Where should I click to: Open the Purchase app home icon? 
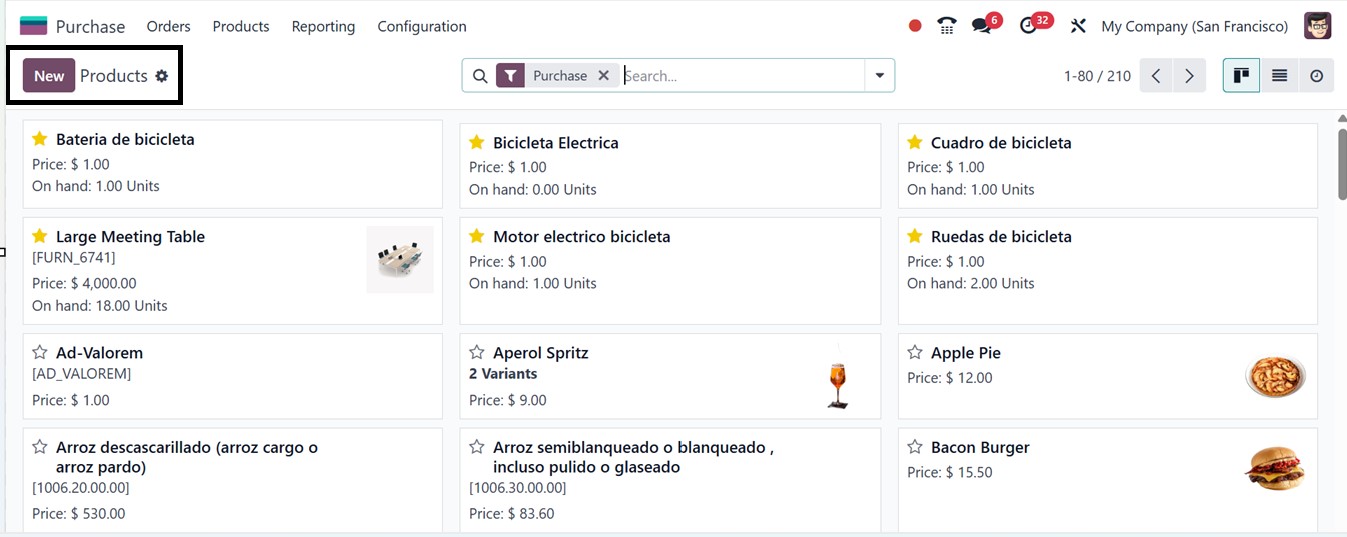pos(33,26)
